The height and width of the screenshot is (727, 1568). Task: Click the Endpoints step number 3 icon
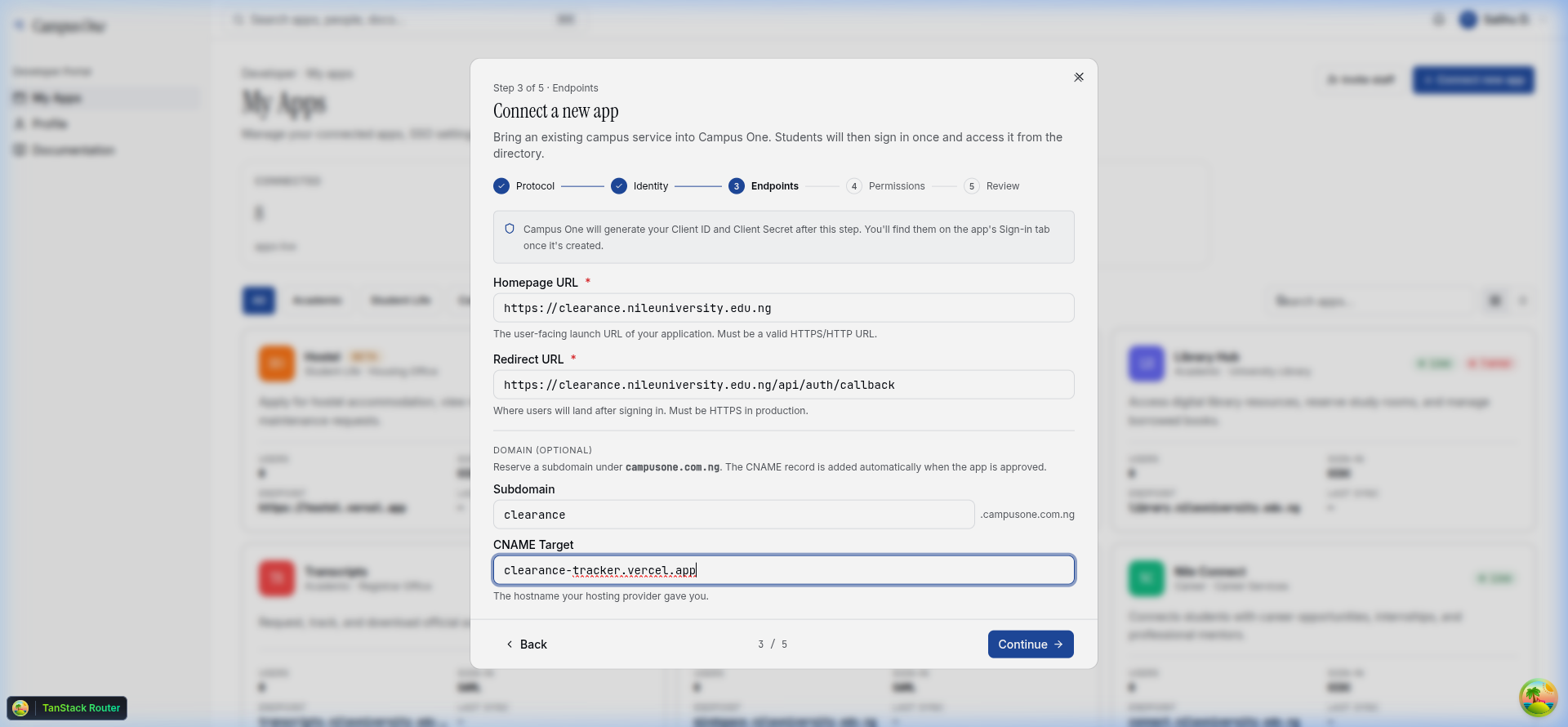point(737,186)
